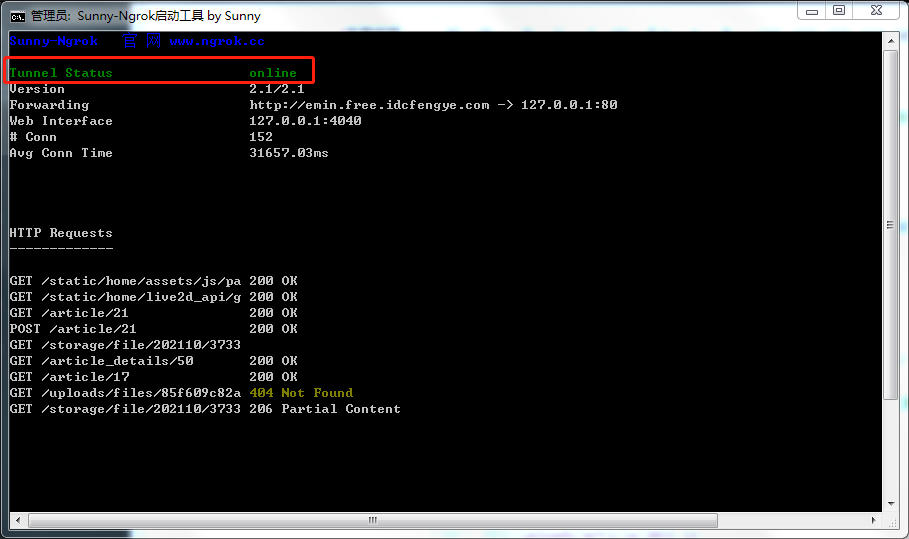Click the version value 2.1/2.1
This screenshot has width=909, height=539.
(277, 89)
